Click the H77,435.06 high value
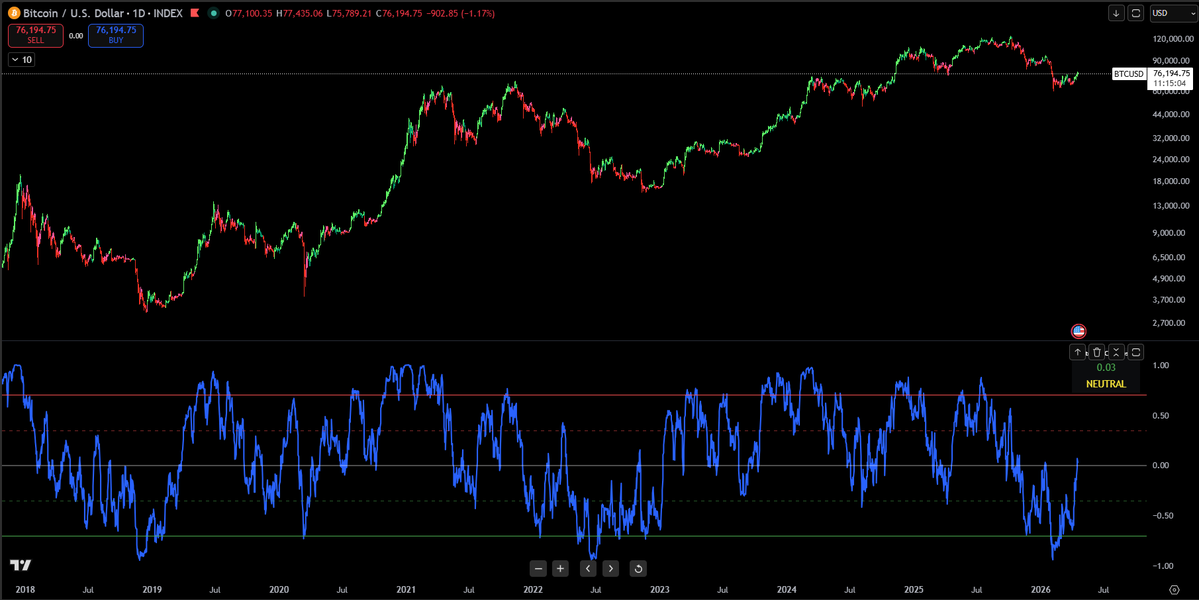The image size is (1199, 600). coord(300,14)
